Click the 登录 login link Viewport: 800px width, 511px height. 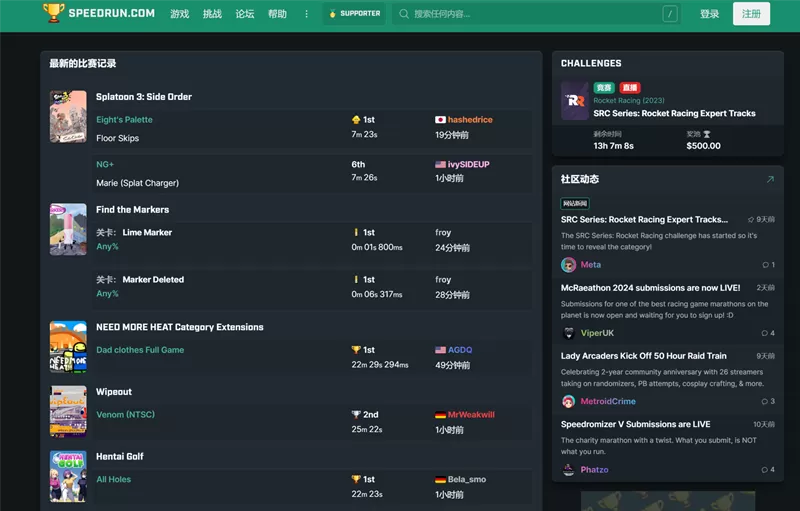click(709, 14)
